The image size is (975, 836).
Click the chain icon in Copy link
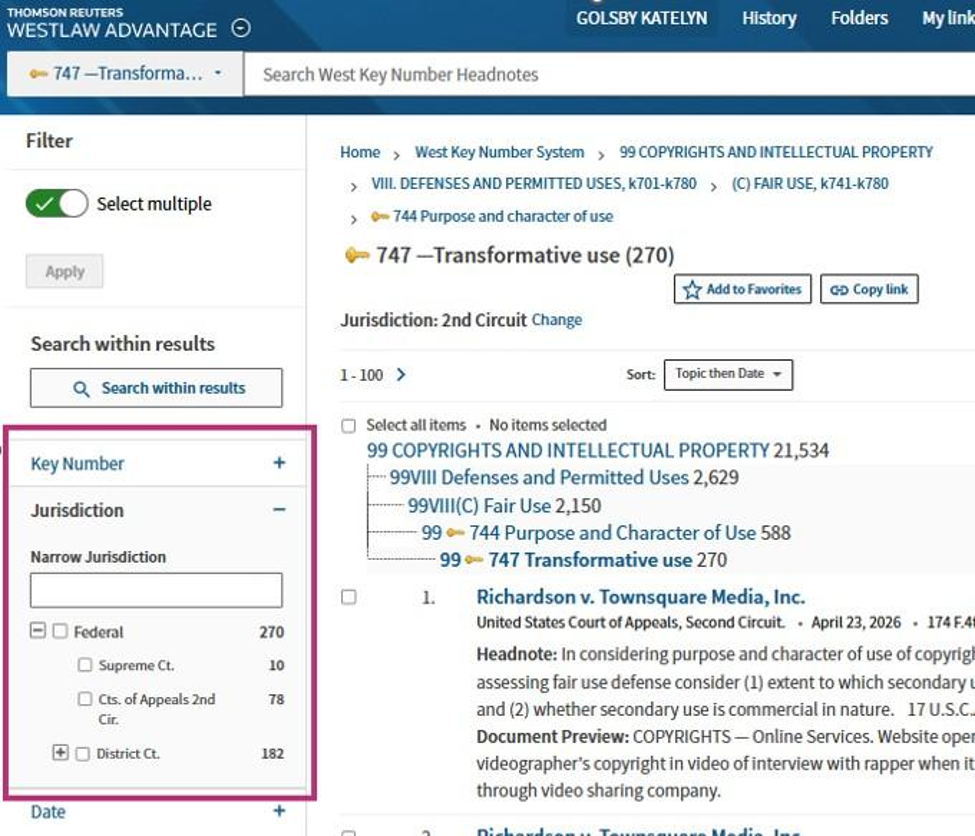tap(839, 290)
